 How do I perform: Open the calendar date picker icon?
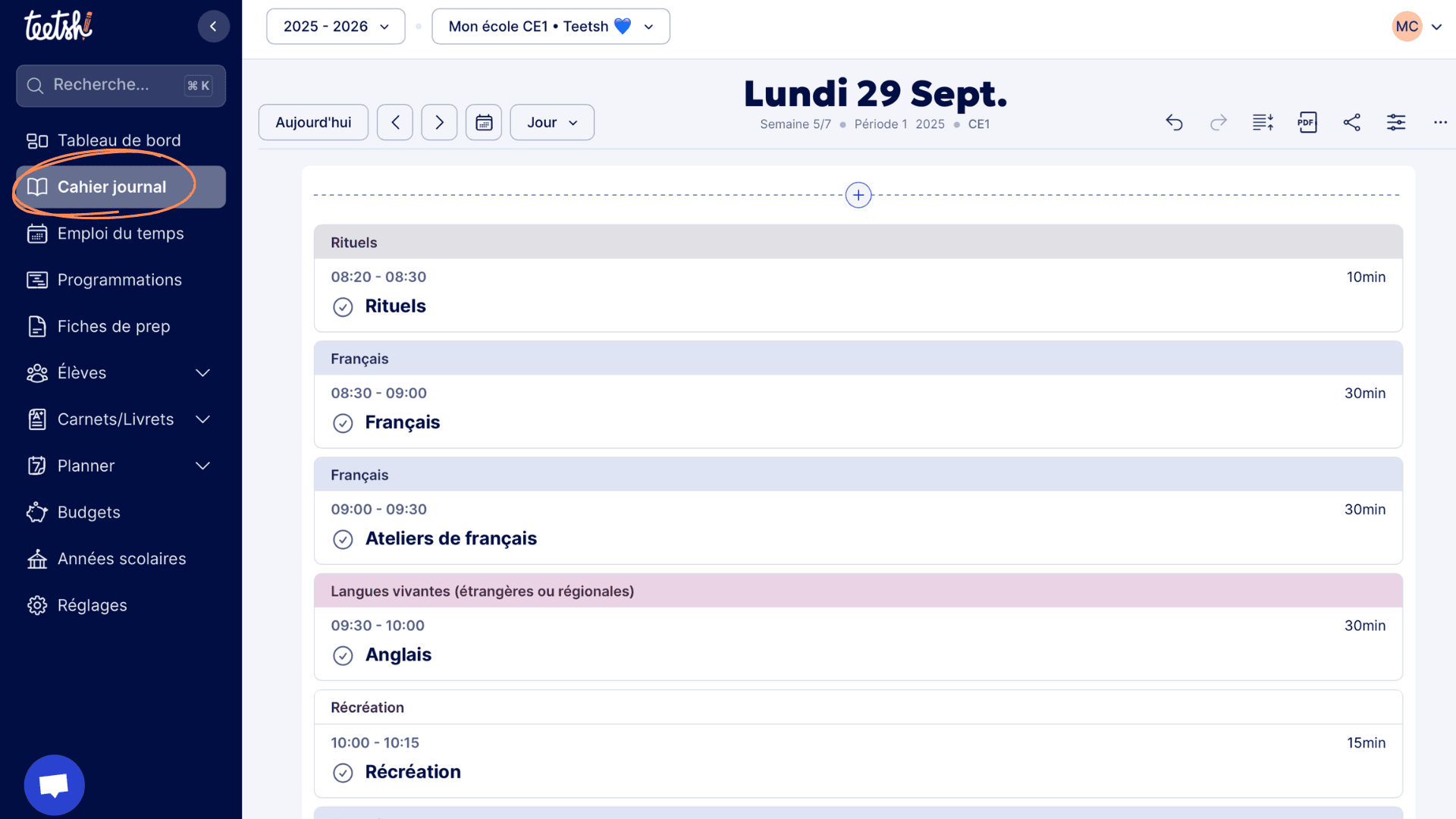[484, 123]
